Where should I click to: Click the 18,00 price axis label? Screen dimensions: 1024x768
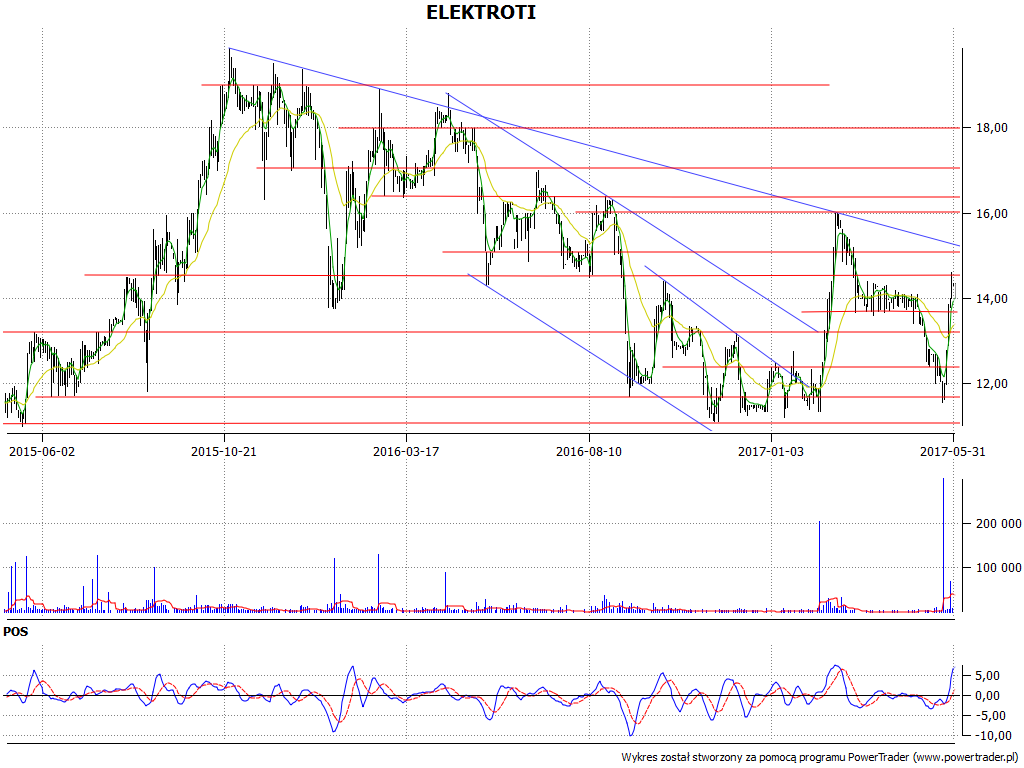point(991,128)
